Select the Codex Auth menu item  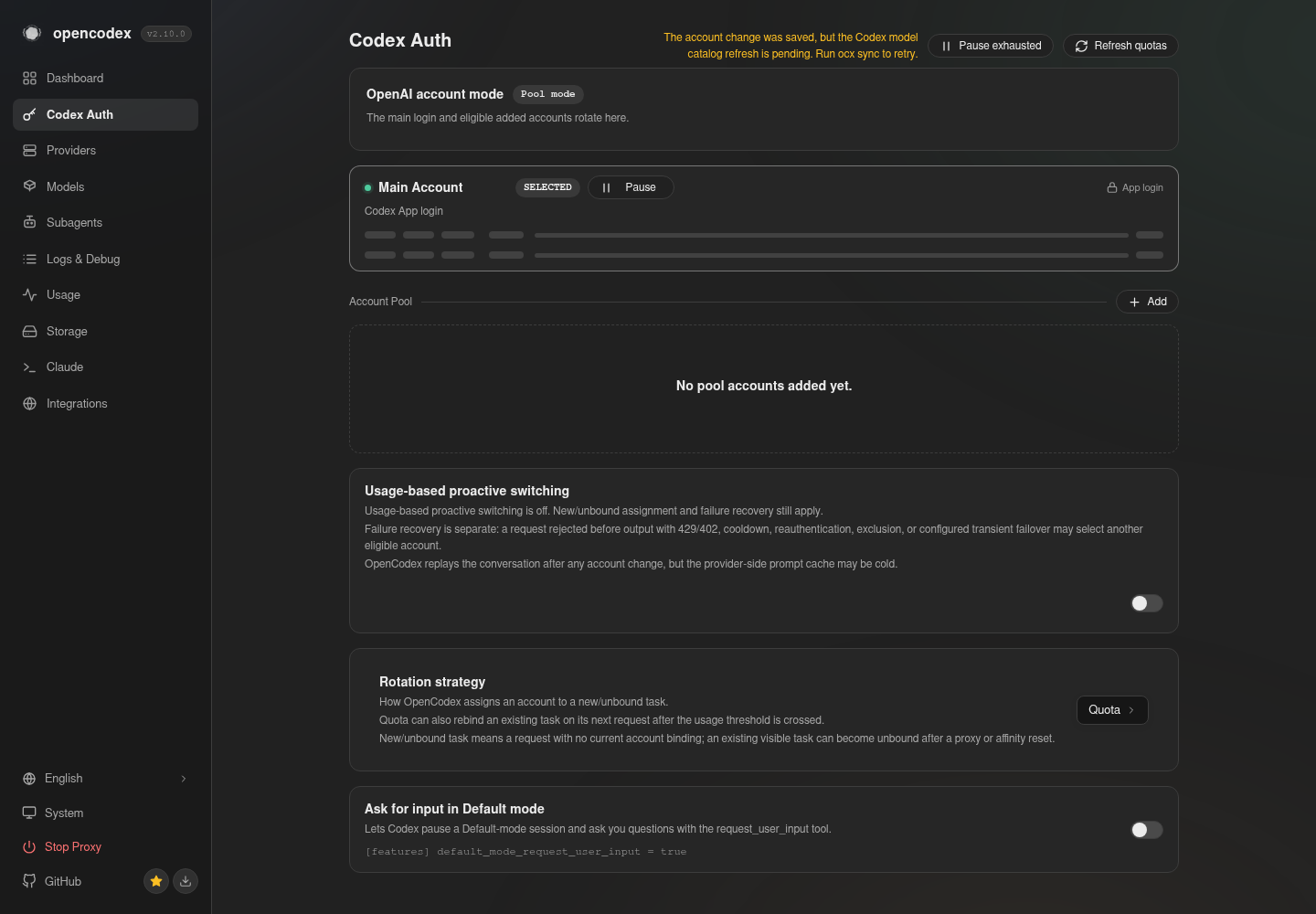[x=105, y=114]
